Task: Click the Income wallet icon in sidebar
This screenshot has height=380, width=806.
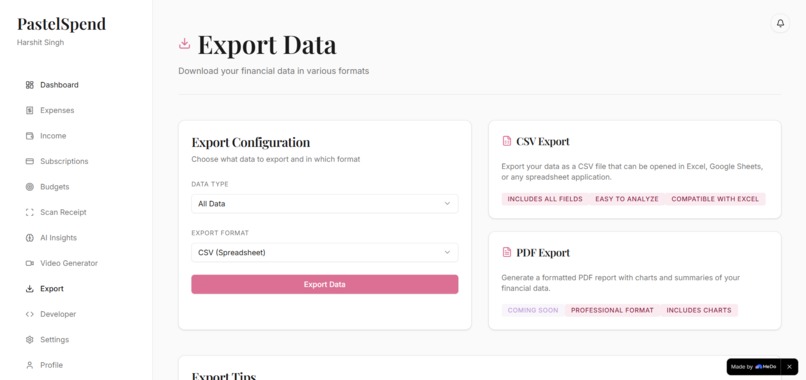Action: (x=29, y=136)
